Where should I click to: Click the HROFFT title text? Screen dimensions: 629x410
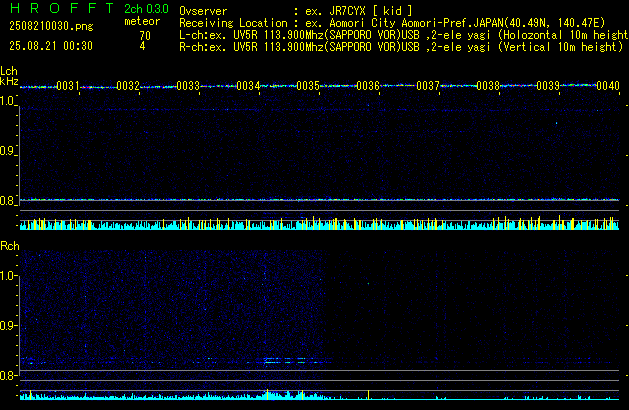[x=62, y=8]
